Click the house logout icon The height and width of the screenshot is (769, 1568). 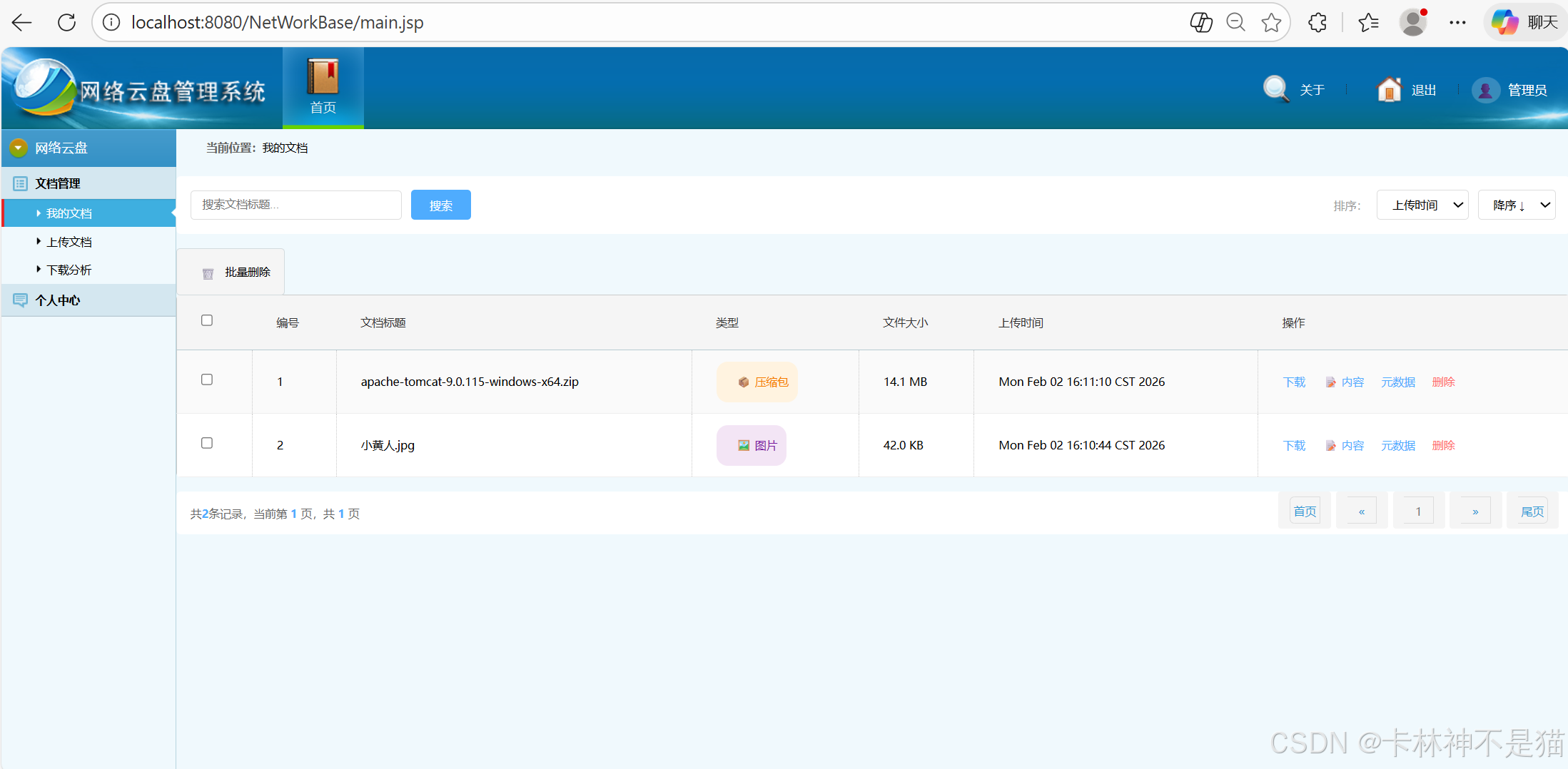pyautogui.click(x=1389, y=89)
